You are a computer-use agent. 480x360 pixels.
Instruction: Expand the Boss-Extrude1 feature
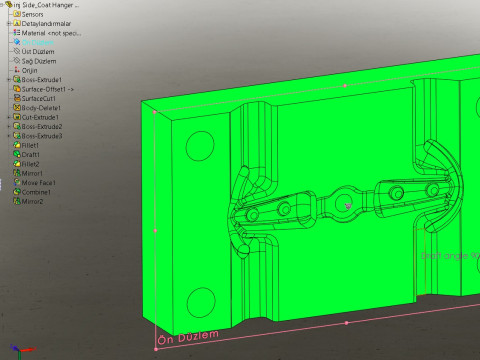click(x=9, y=79)
